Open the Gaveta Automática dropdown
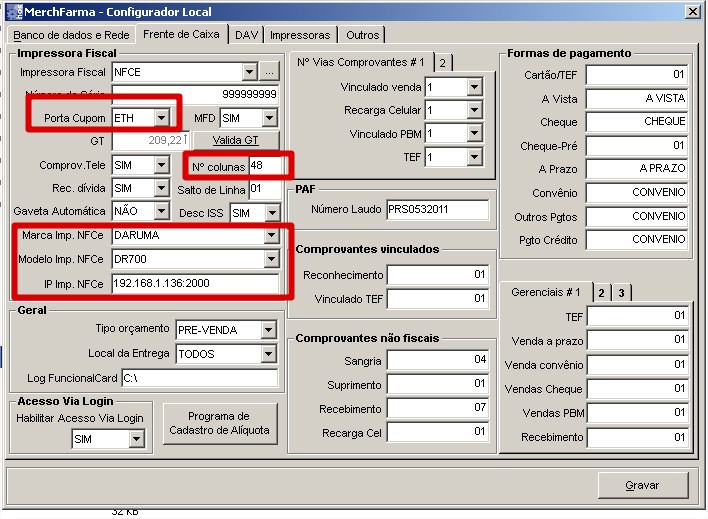 161,211
